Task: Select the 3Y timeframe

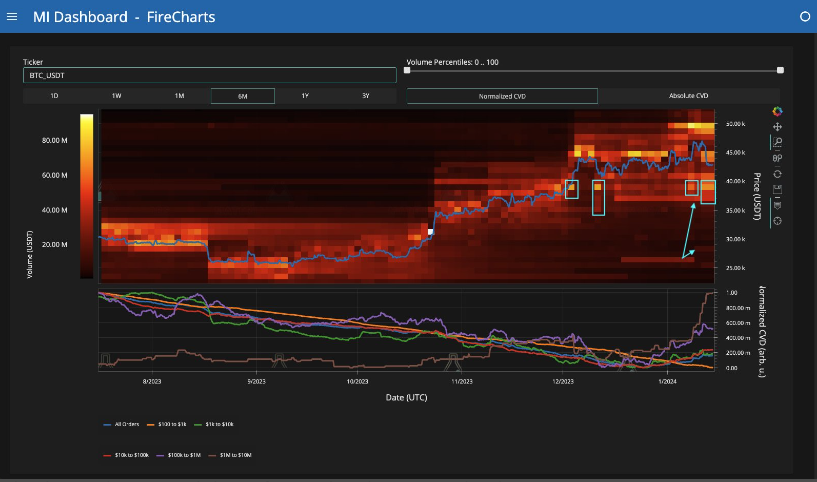Action: point(366,96)
